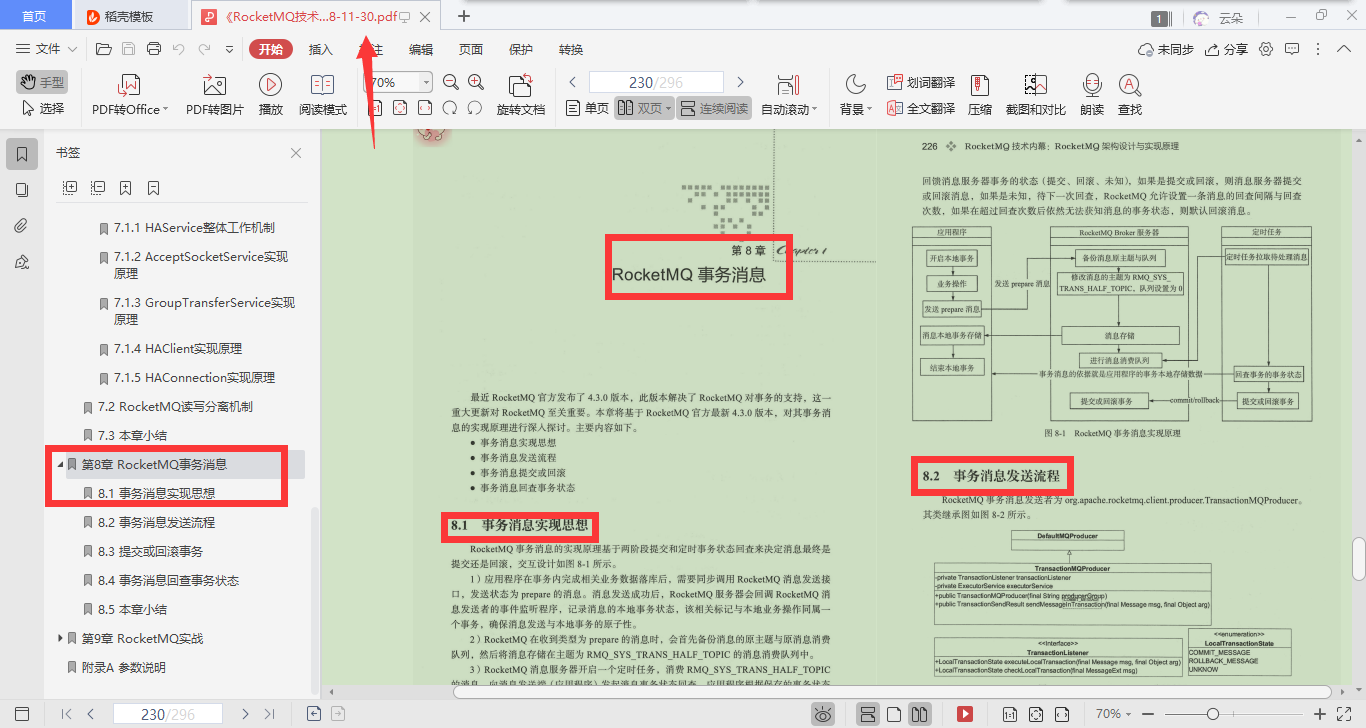The height and width of the screenshot is (728, 1366).
Task: Click the status bar zoom minus button
Action: coord(1150,714)
